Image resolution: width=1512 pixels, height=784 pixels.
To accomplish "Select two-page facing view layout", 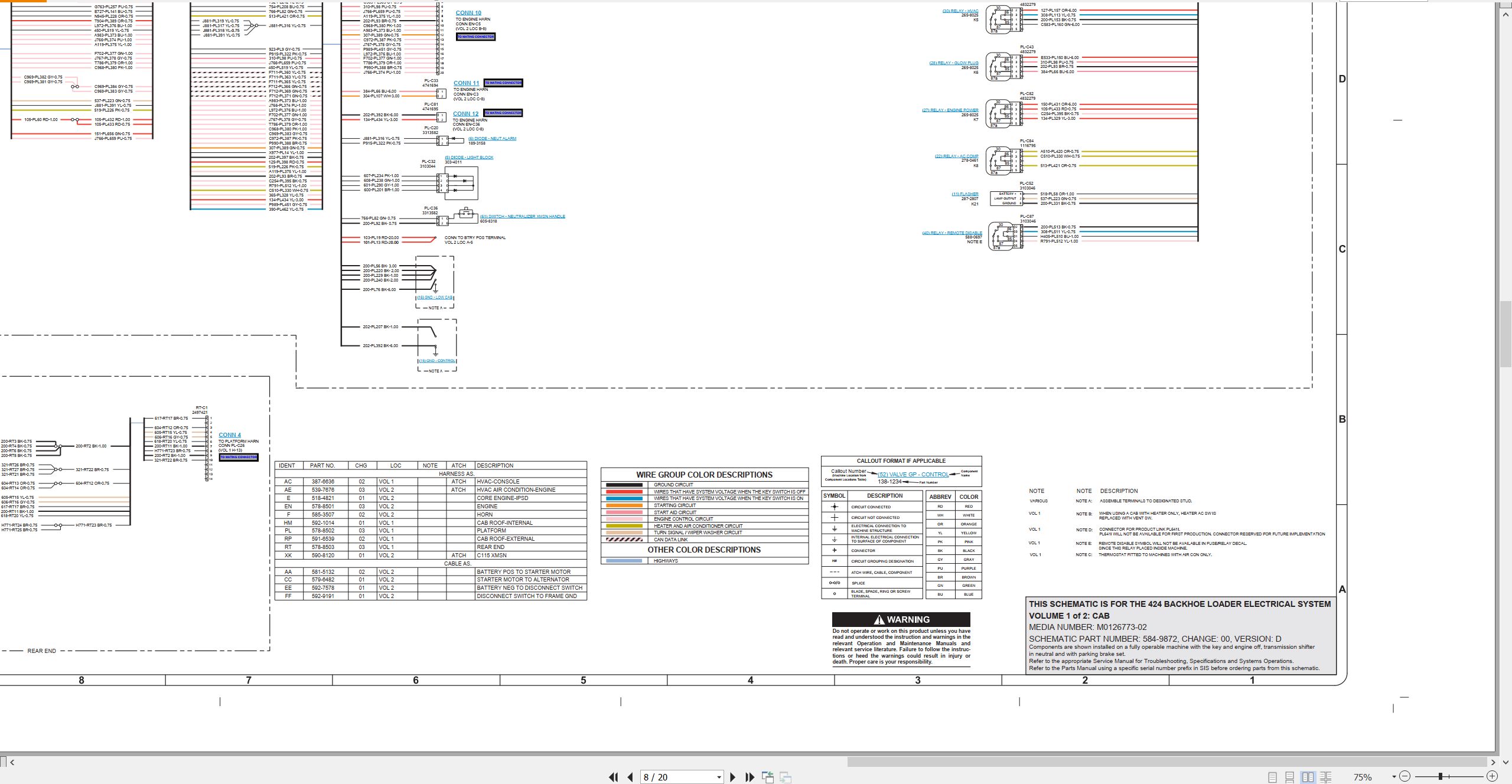I will tap(1308, 777).
